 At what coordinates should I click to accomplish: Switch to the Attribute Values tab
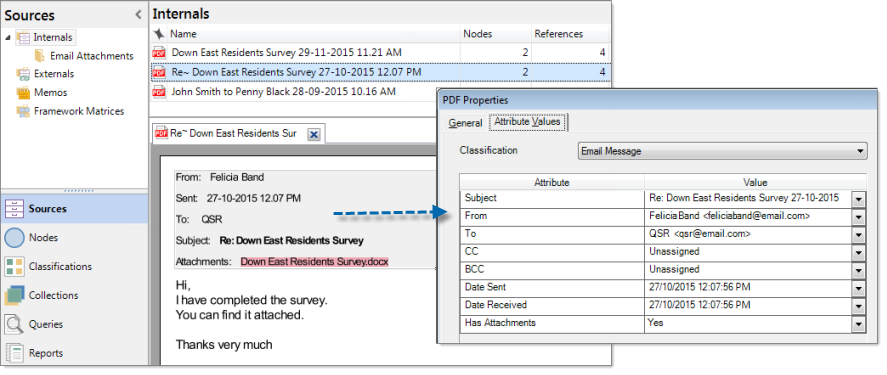point(527,122)
